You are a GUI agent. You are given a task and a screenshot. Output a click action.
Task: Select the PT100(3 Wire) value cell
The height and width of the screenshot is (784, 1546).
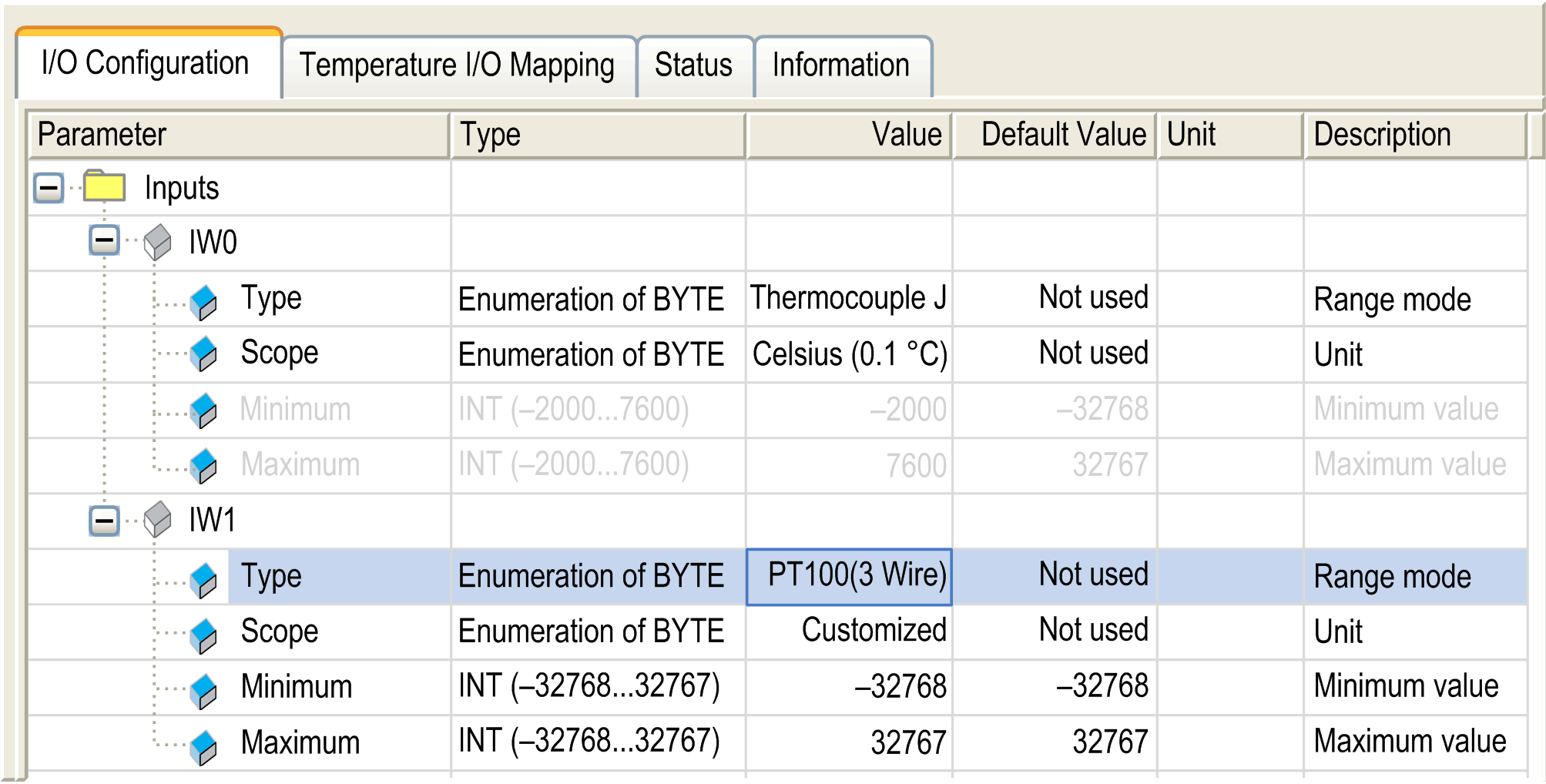[849, 576]
